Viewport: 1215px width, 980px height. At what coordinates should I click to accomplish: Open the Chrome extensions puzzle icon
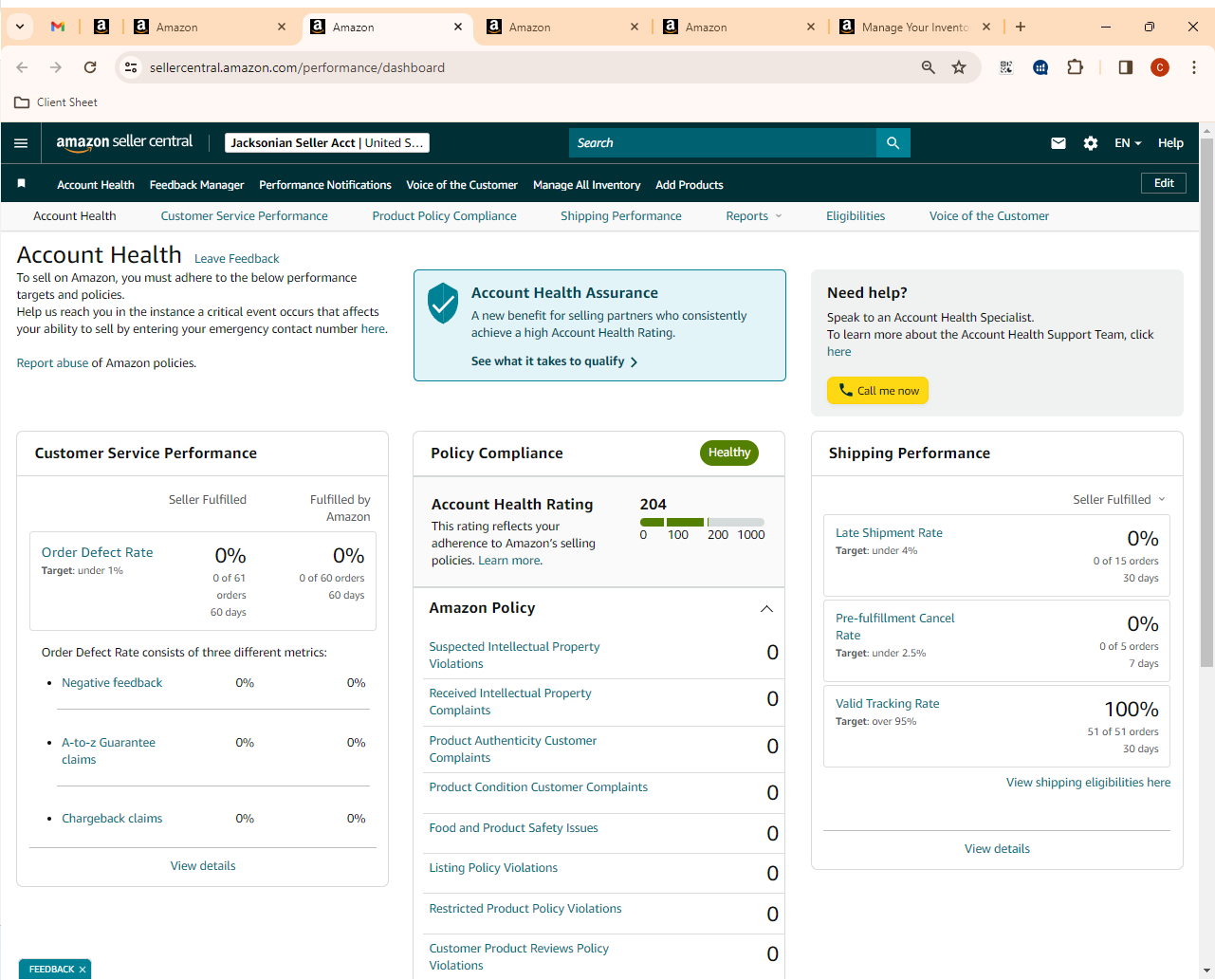pyautogui.click(x=1075, y=67)
